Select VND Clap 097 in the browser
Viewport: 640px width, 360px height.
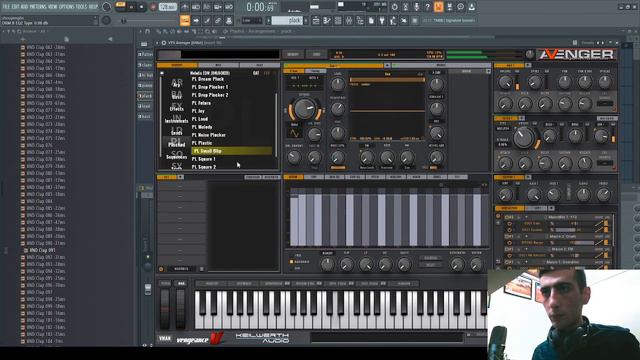pyautogui.click(x=40, y=292)
